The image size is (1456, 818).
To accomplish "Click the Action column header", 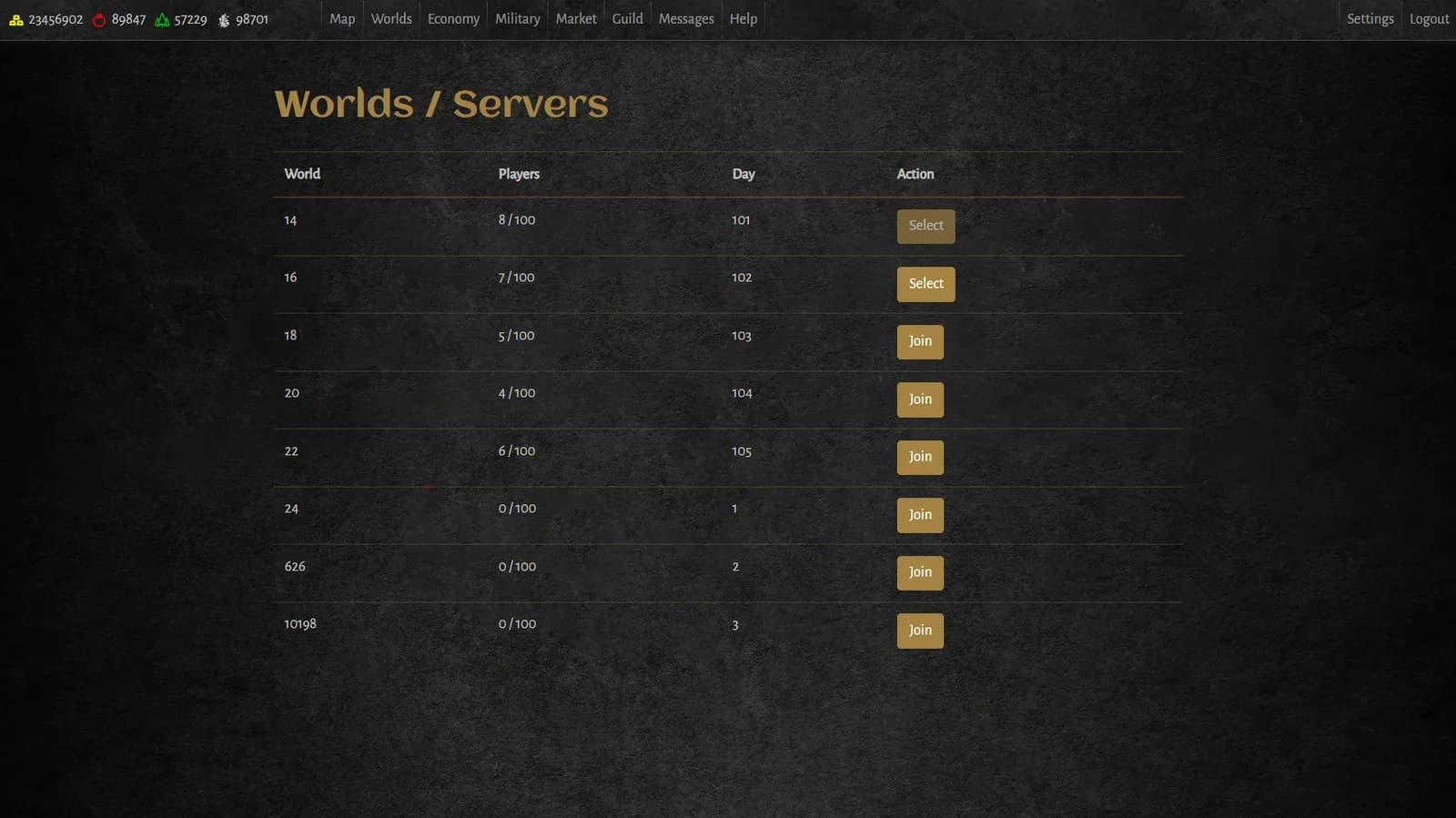I will tap(915, 174).
